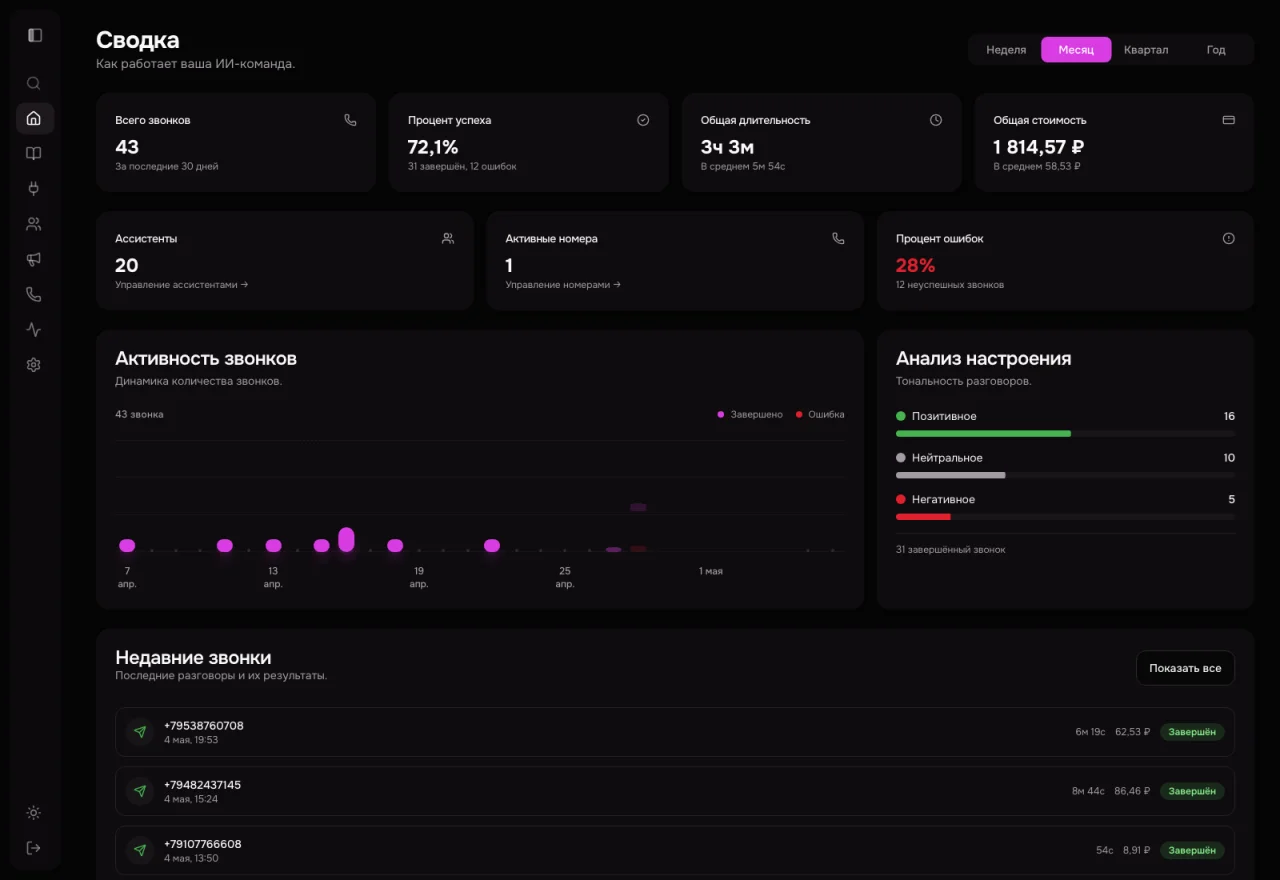Open the activity pulse icon in sidebar
Screen dimensions: 1280x880
click(x=34, y=329)
